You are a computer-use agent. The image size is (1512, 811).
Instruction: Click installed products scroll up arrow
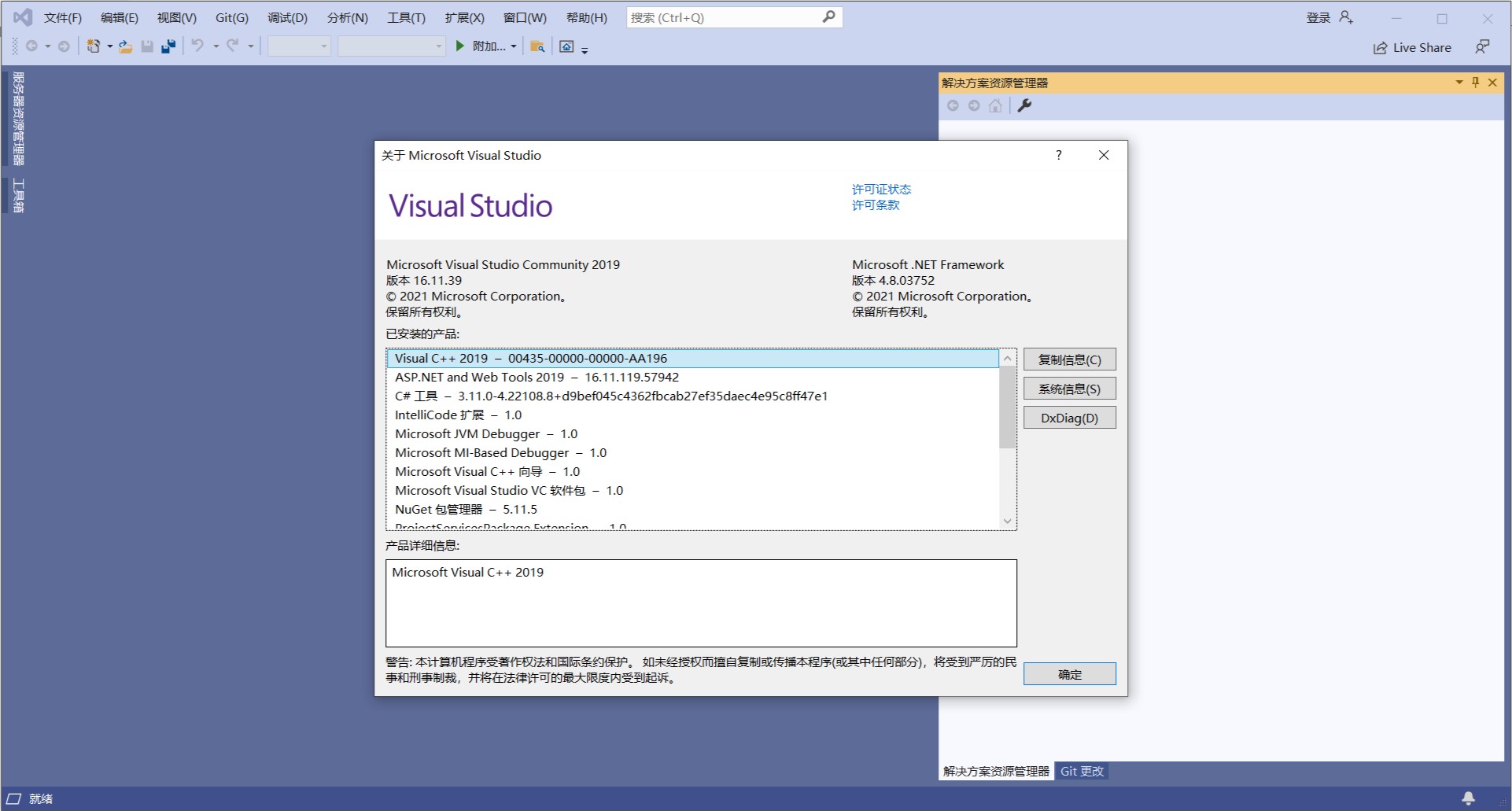(x=1007, y=358)
